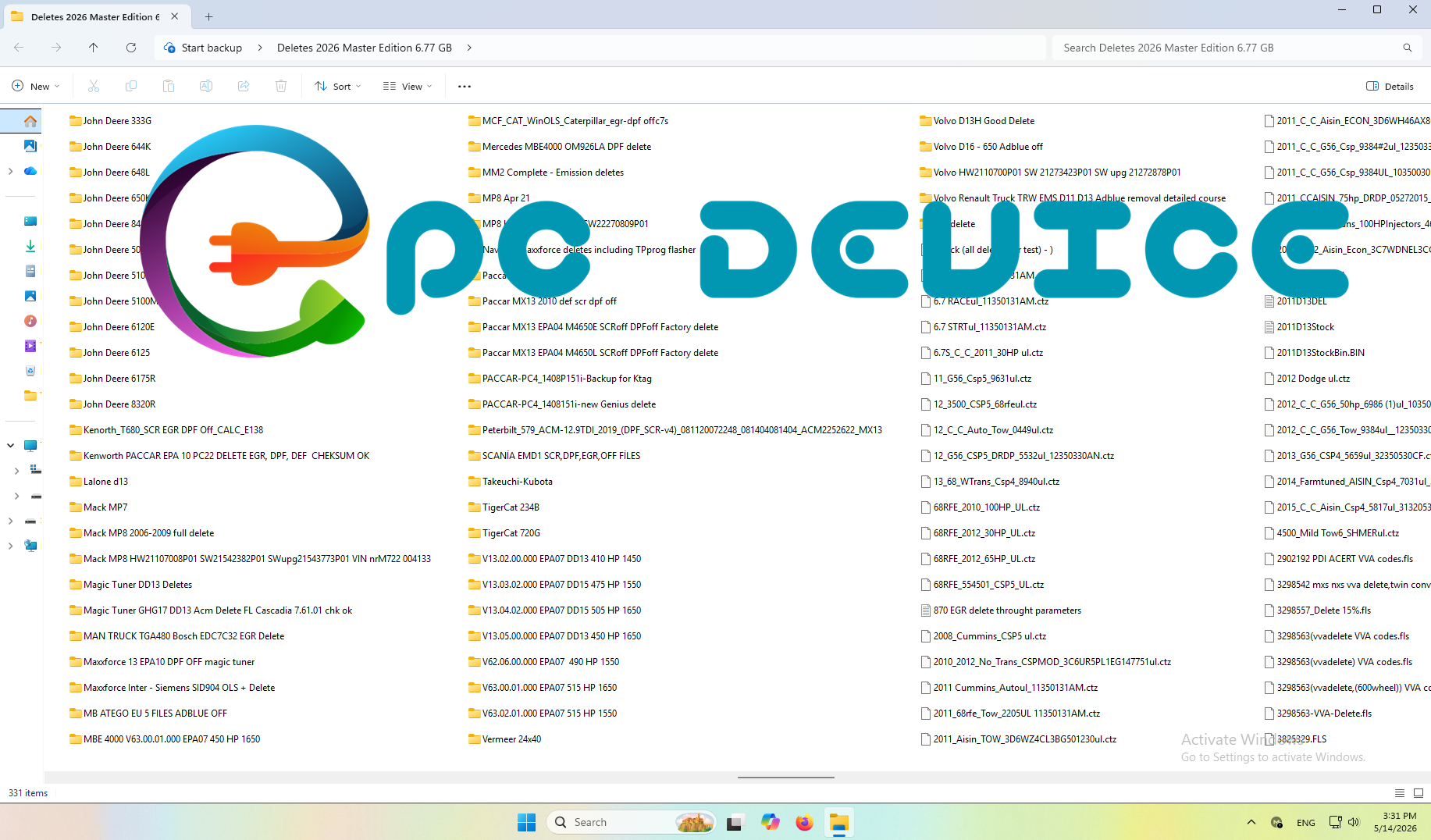
Task: Click the Share icon in toolbar
Action: pos(244,86)
